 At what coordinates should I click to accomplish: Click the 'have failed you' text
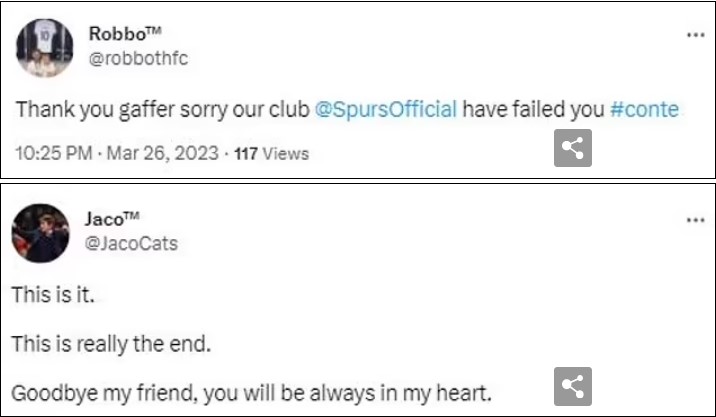click(533, 109)
